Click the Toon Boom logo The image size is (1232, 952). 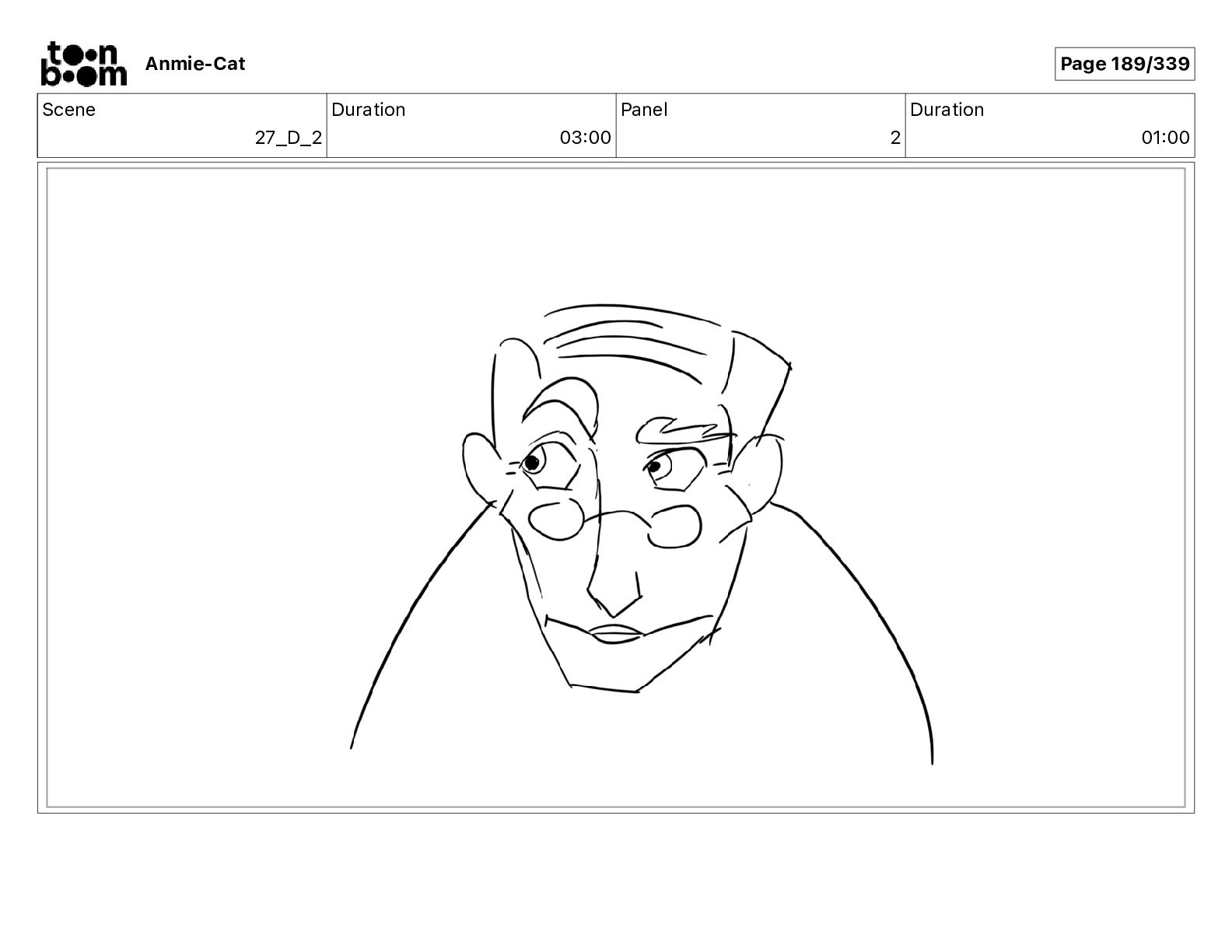coord(83,64)
